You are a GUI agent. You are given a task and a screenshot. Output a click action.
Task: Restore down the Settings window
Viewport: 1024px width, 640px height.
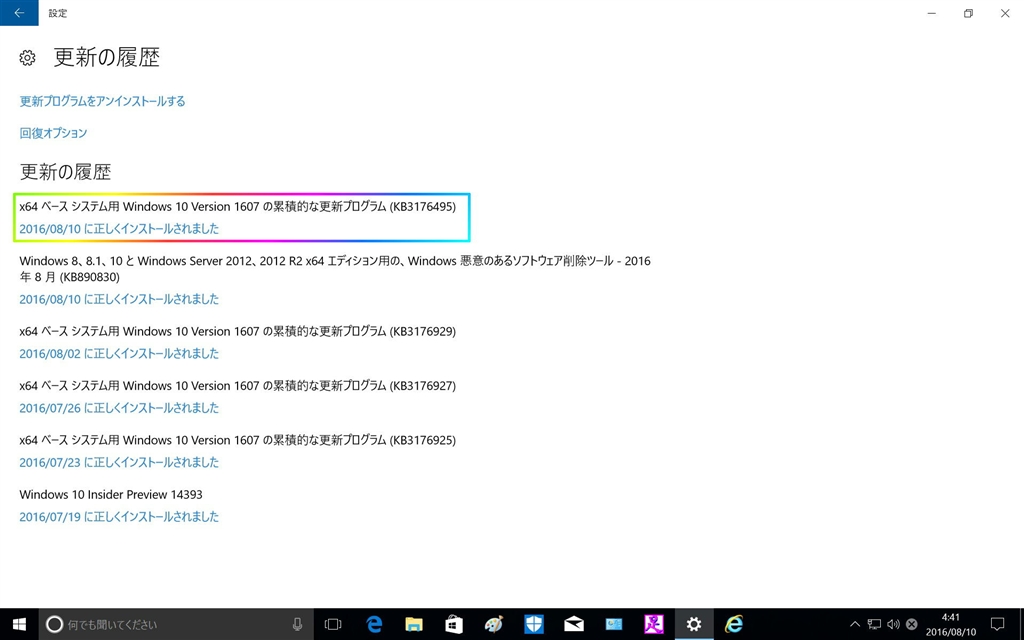point(968,13)
